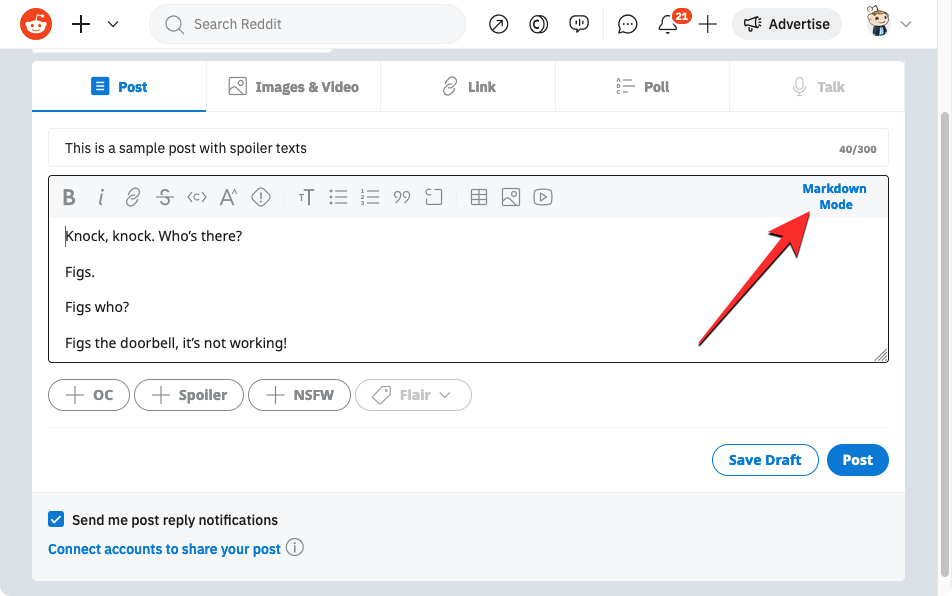The image size is (952, 596).
Task: Apply strikethrough formatting
Action: (x=165, y=198)
